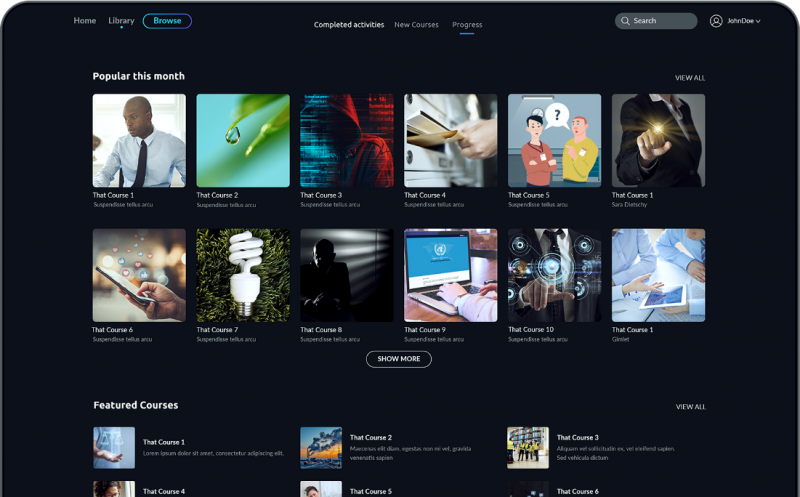Click the That Course 9 title
The image size is (800, 497).
424,330
